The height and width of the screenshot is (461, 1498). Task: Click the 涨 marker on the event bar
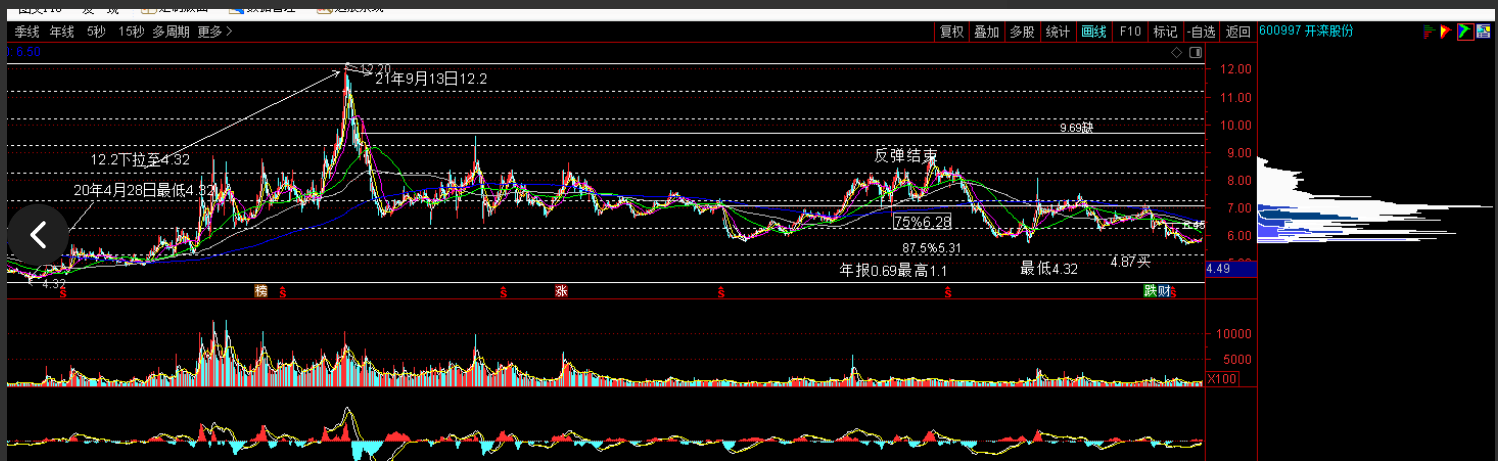pos(561,291)
